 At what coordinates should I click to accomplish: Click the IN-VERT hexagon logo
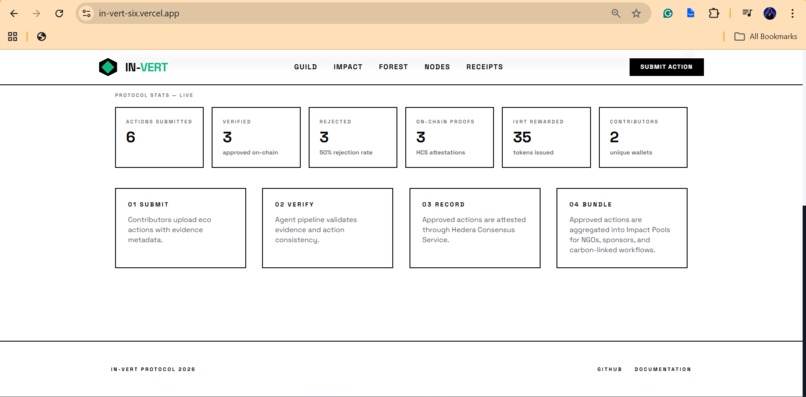[x=108, y=67]
